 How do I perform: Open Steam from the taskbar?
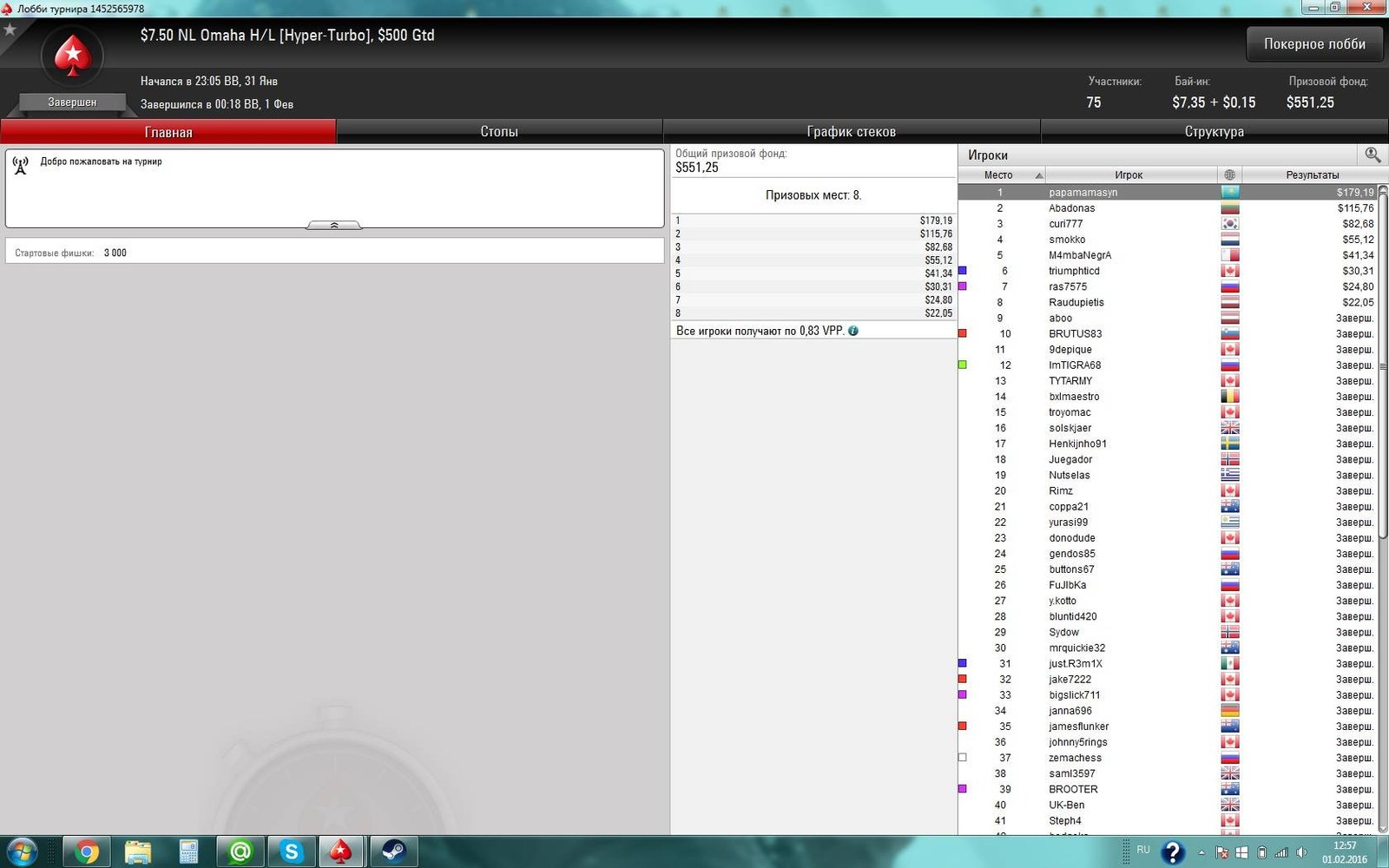393,852
